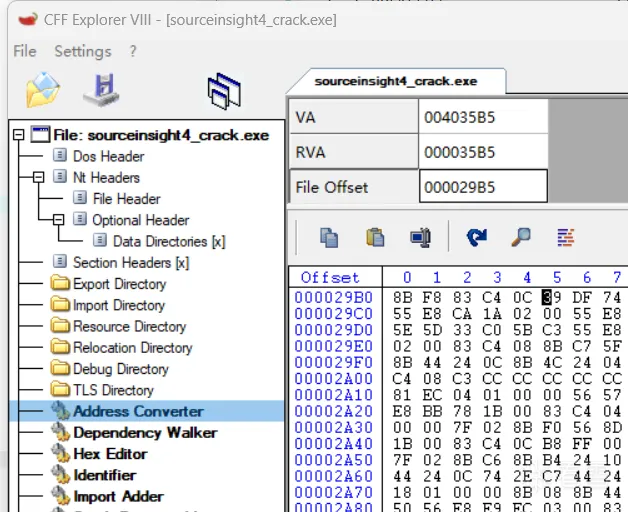Click the RVA value field 000035B5
The height and width of the screenshot is (512, 628).
pyautogui.click(x=483, y=152)
